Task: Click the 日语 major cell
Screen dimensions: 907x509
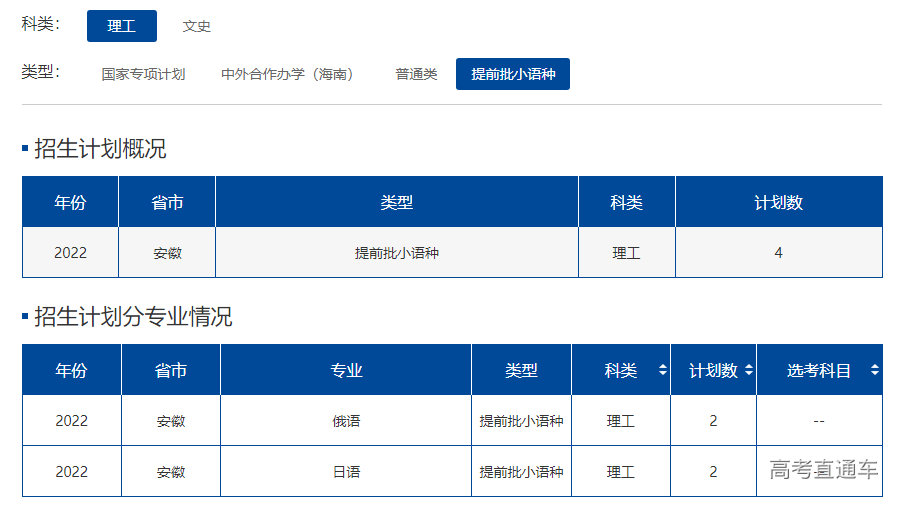Action: (346, 471)
